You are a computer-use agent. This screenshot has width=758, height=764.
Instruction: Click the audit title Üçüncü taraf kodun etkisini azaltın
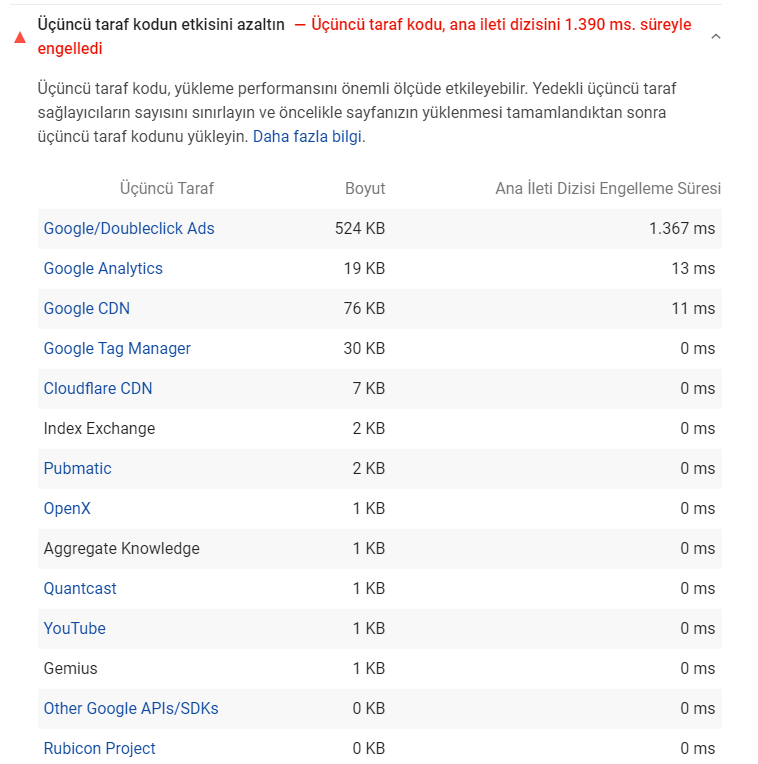[161, 24]
